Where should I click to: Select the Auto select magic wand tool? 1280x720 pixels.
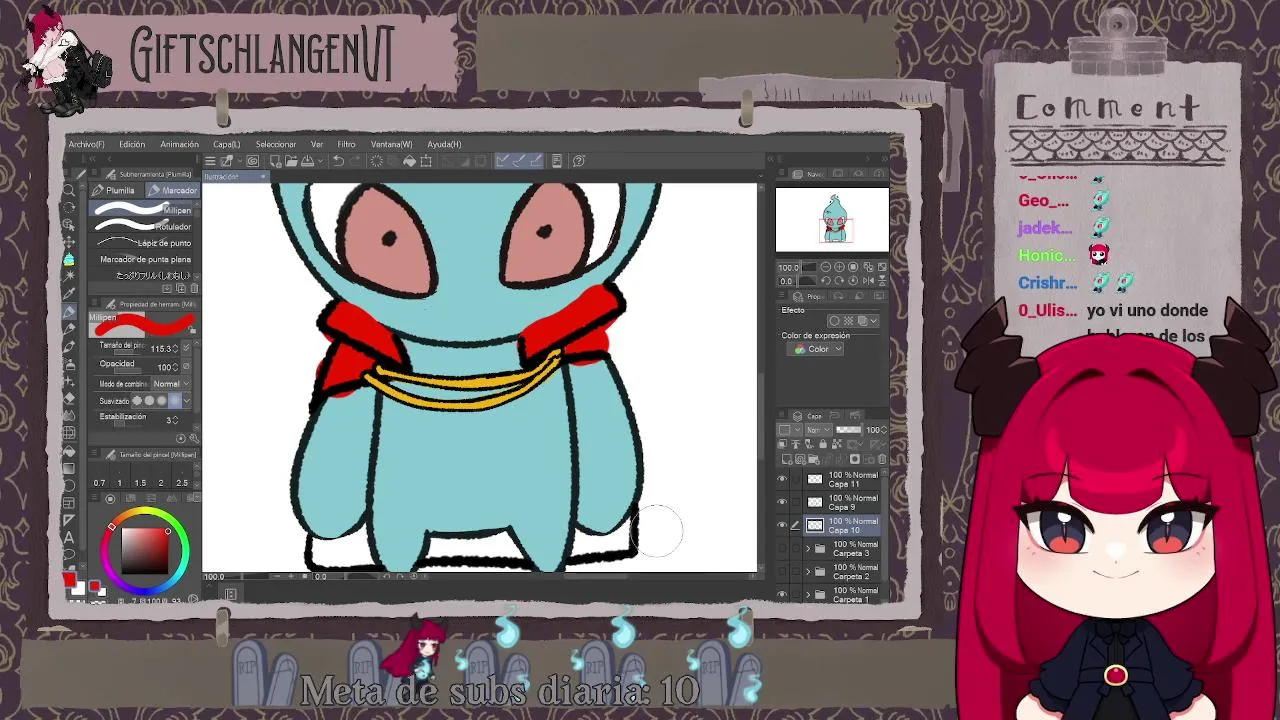click(69, 277)
